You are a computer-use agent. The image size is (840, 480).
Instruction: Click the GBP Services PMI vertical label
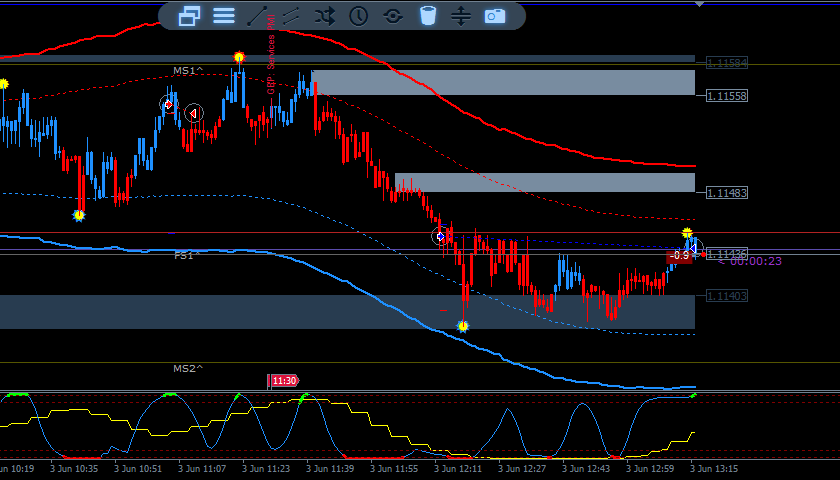point(271,54)
